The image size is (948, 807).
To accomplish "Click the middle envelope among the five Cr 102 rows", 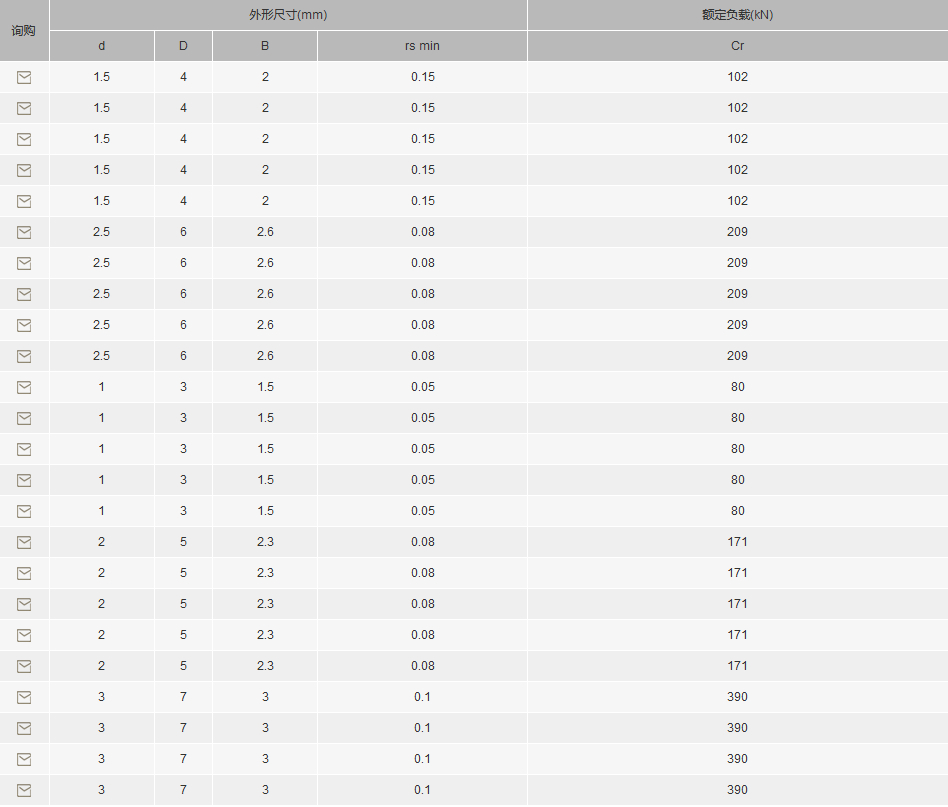I will 24,140.
